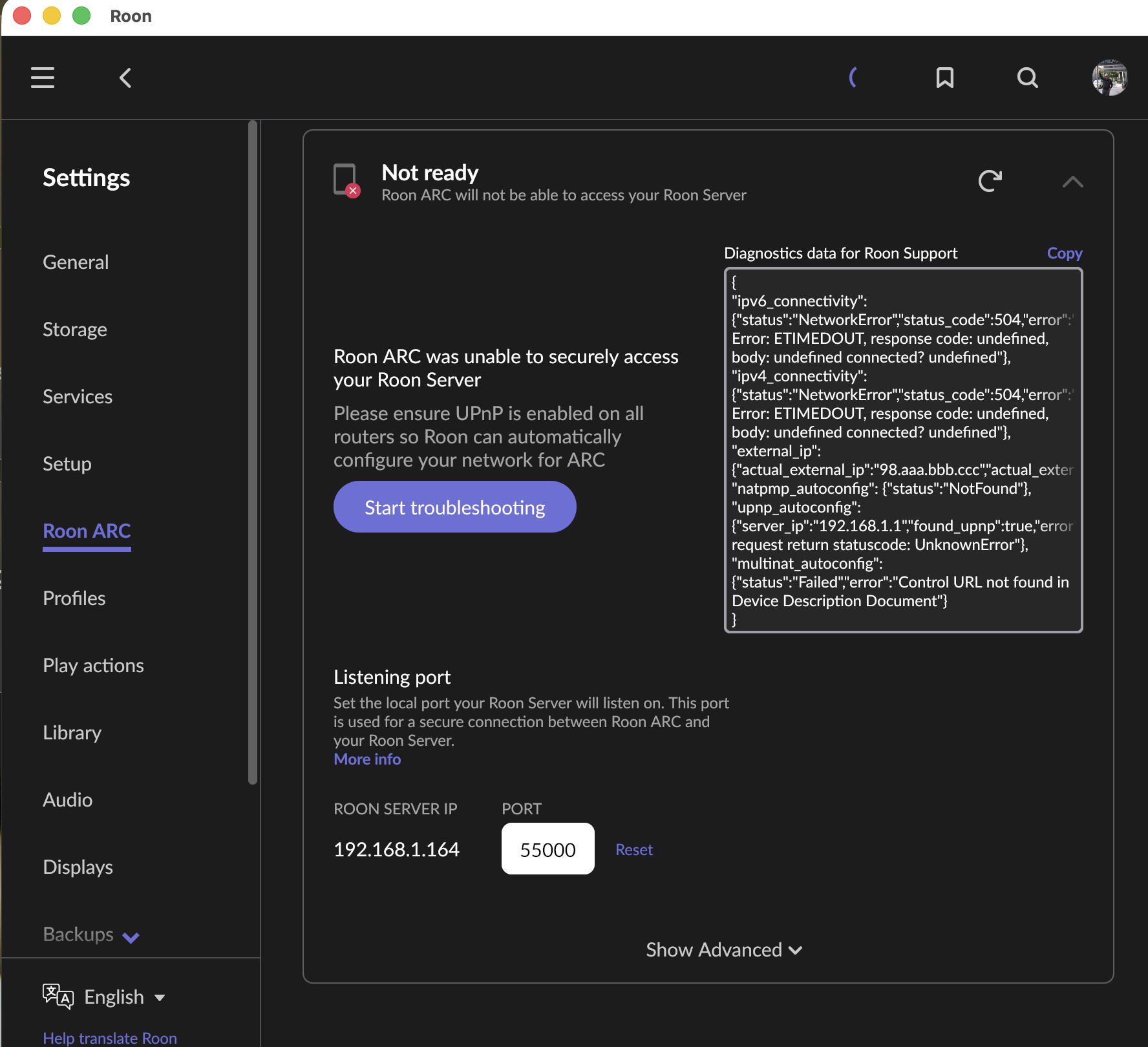Click the port number input field
The height and width of the screenshot is (1047, 1148).
tap(547, 849)
